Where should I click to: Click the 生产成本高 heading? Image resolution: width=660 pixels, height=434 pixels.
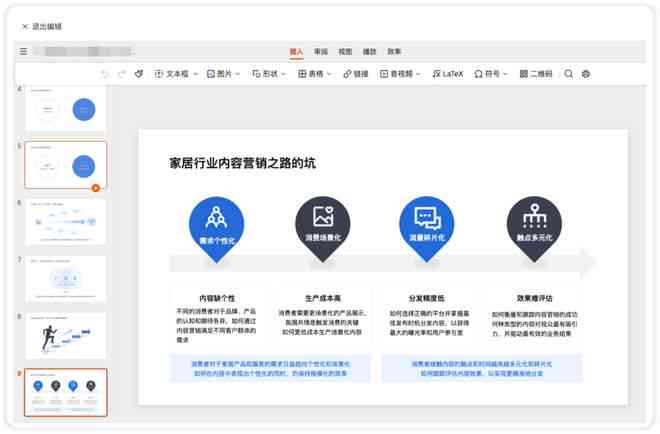(323, 298)
